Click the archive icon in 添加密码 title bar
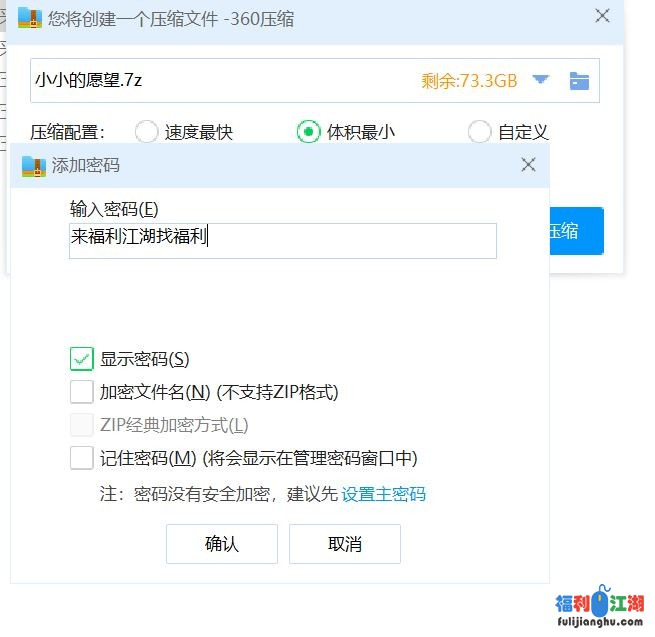The image size is (655, 637). point(33,165)
